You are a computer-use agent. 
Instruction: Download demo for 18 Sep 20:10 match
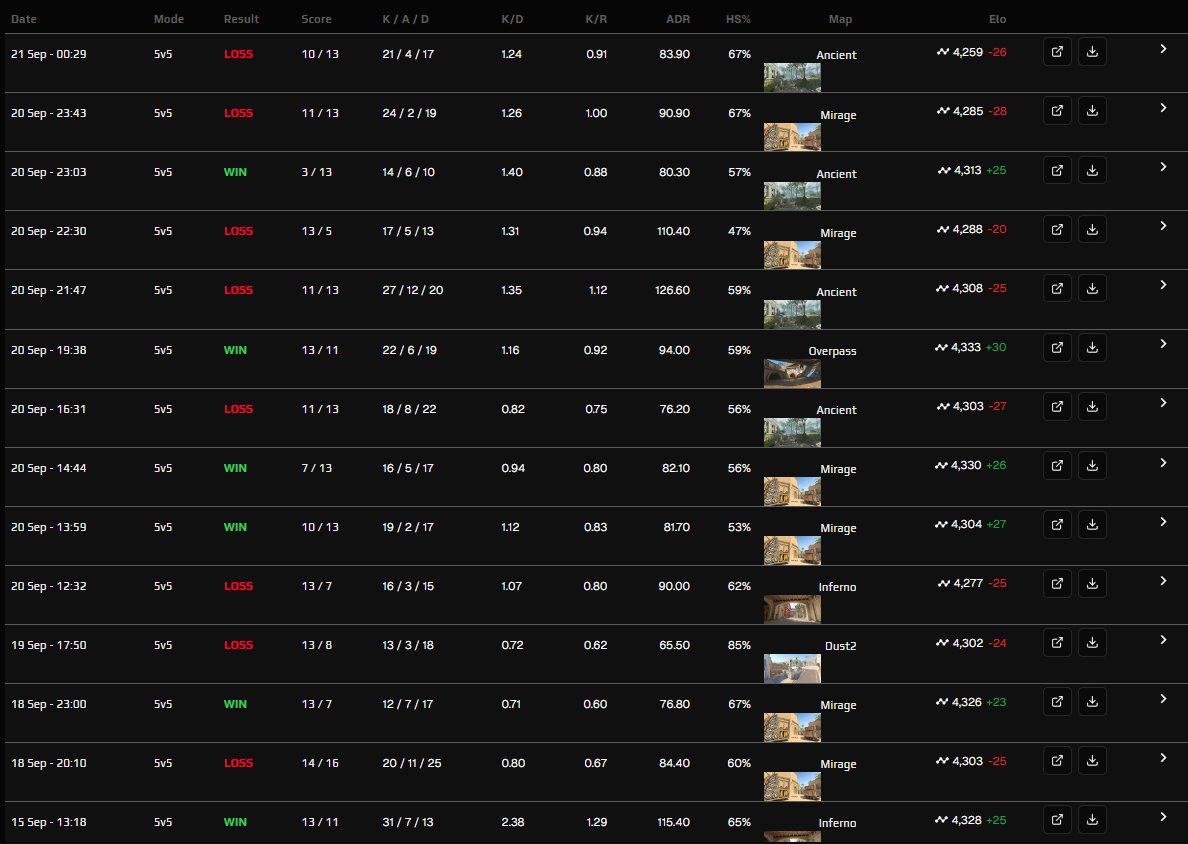[x=1092, y=761]
